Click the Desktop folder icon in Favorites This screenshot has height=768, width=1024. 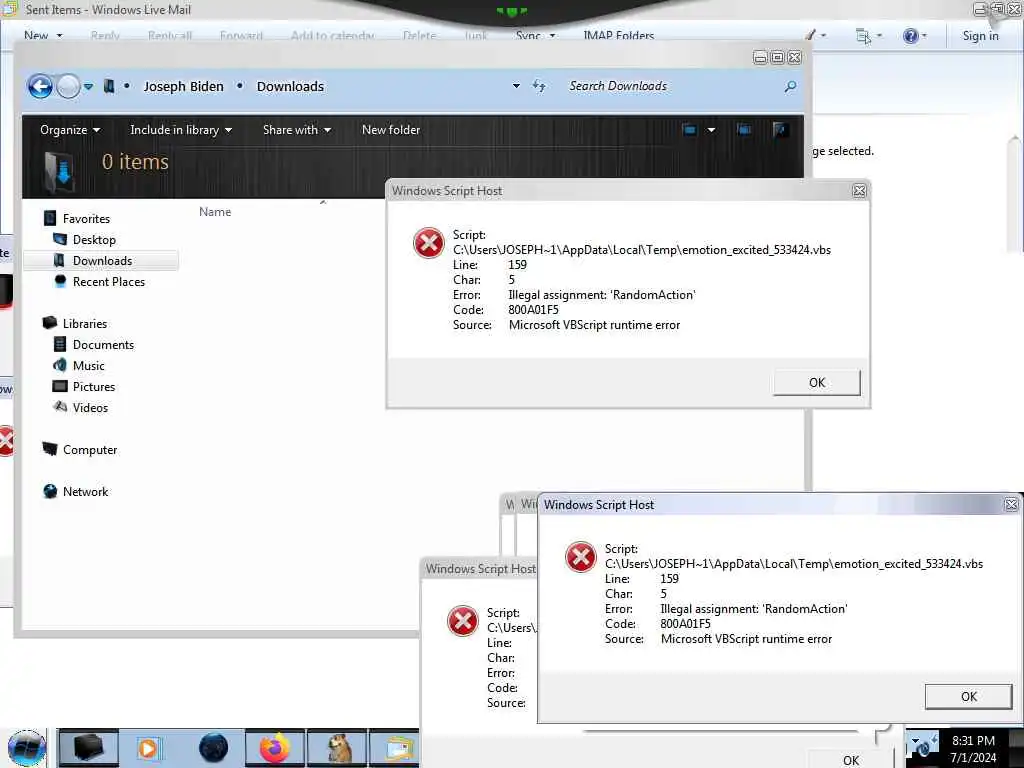[60, 239]
